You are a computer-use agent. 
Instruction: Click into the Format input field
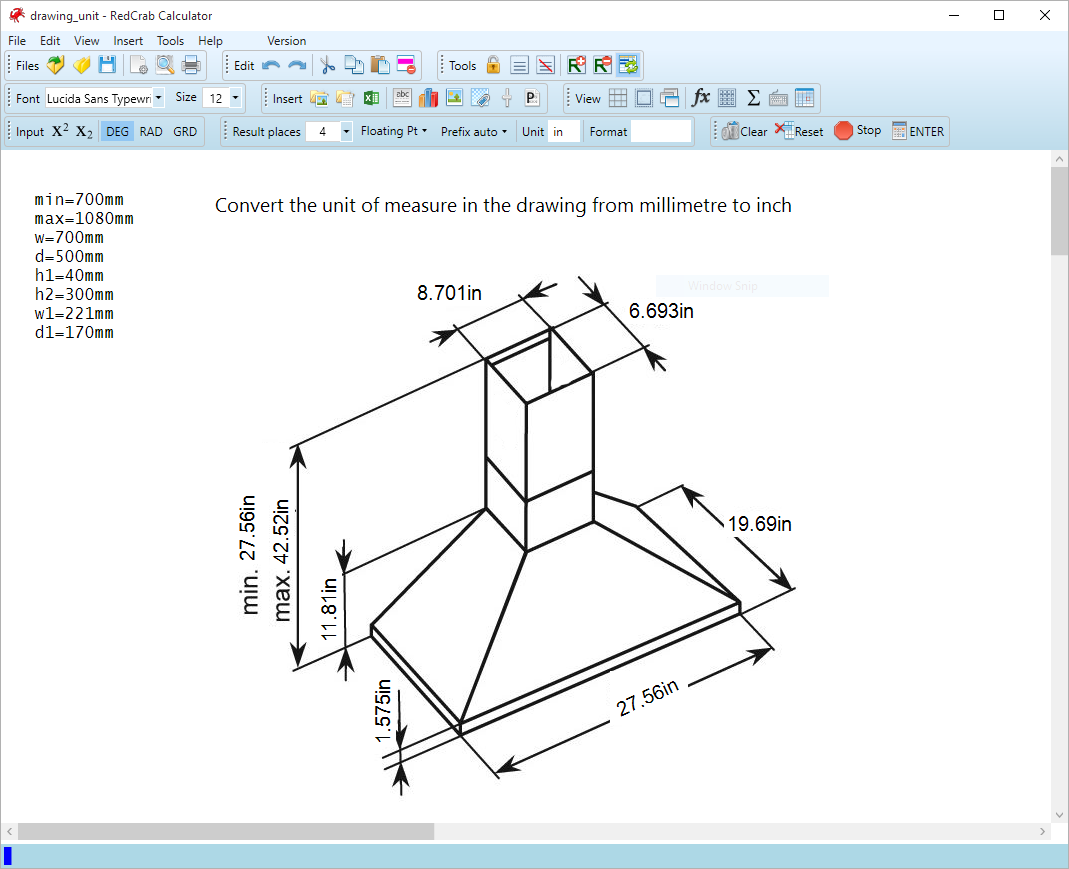point(661,131)
